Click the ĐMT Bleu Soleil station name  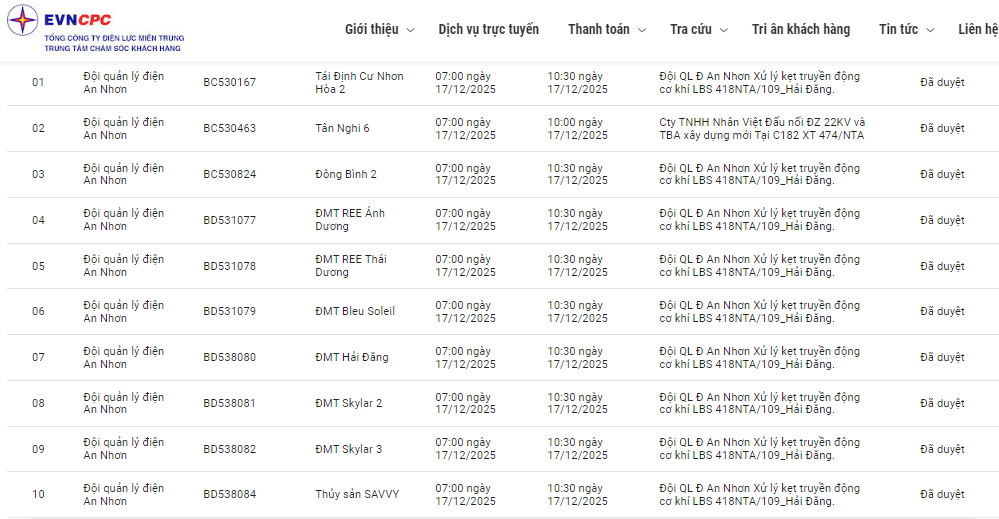point(355,311)
